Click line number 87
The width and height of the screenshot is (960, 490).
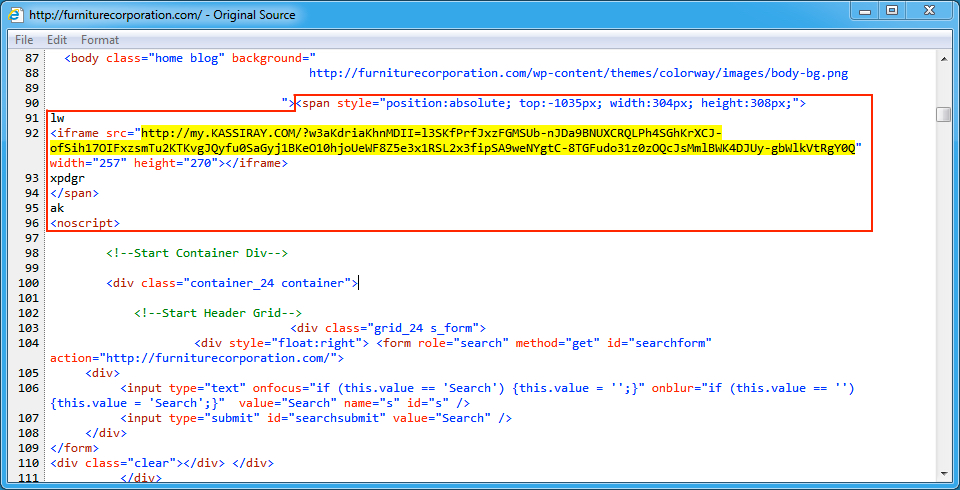click(32, 58)
